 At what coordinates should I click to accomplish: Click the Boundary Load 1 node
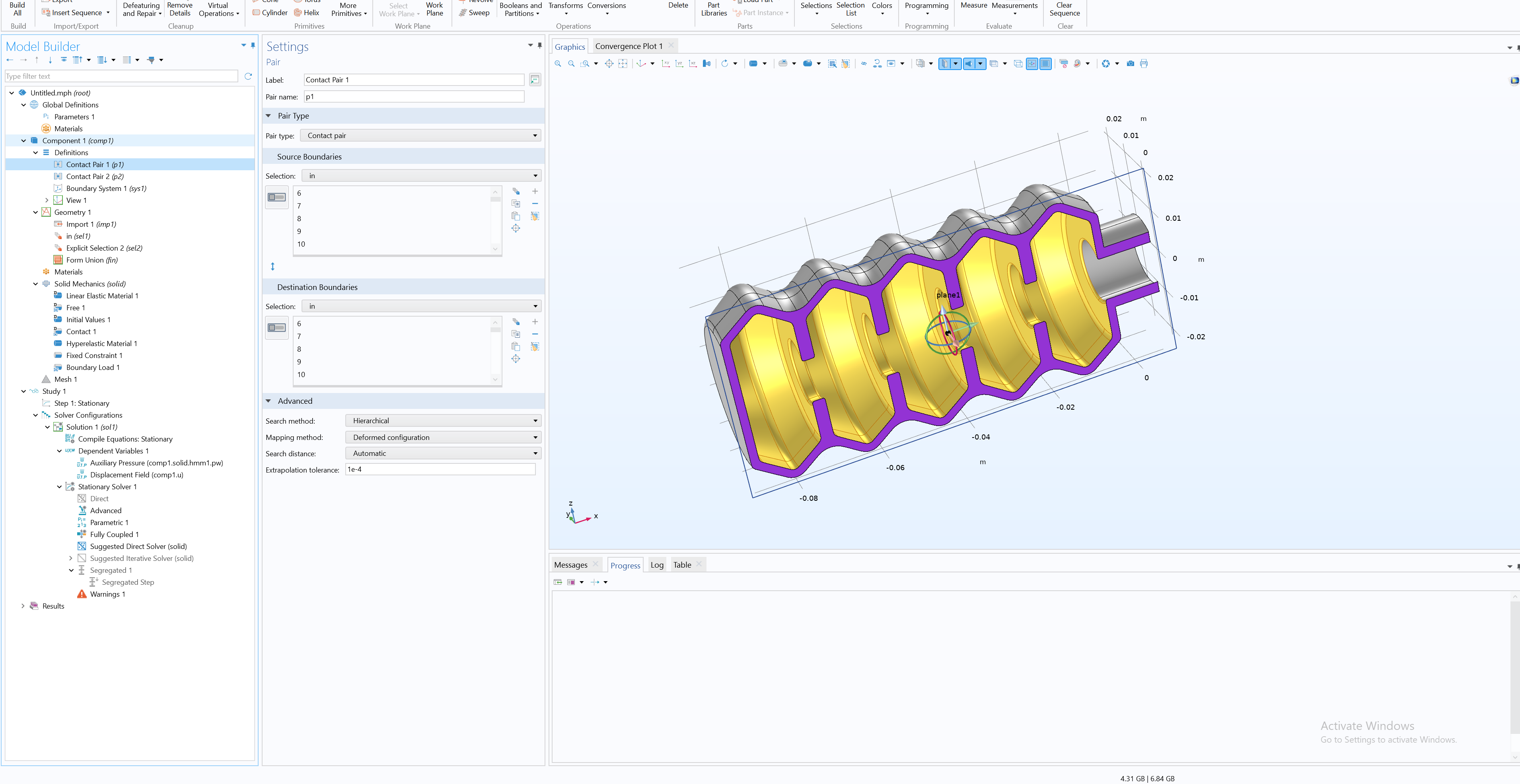point(93,368)
